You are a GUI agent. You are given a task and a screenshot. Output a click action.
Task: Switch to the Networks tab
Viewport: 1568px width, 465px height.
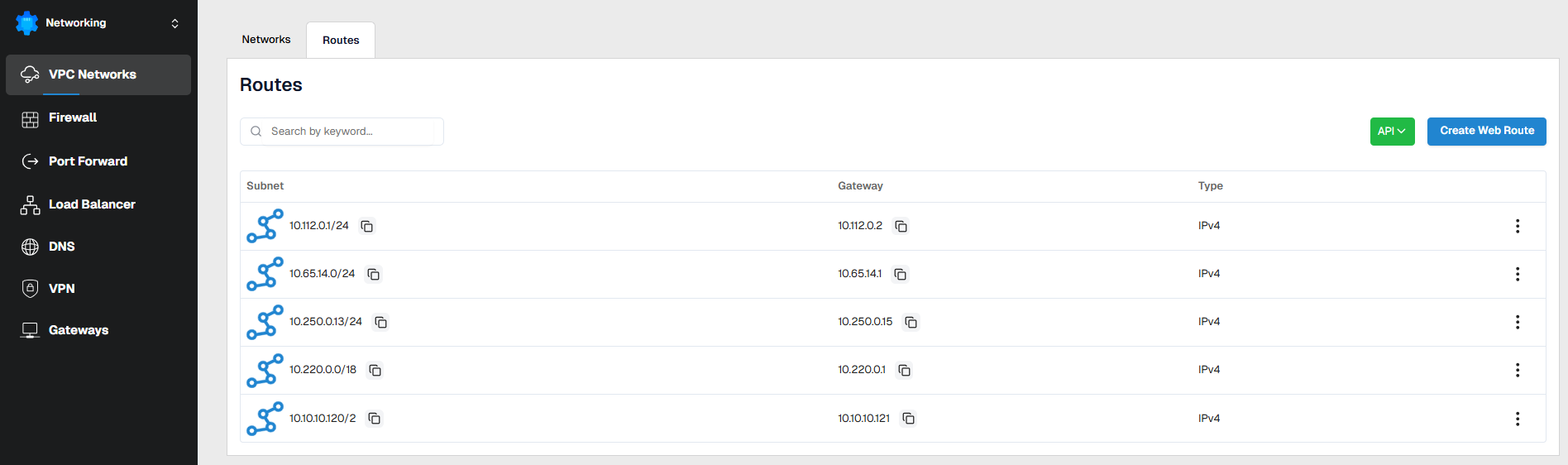(x=266, y=40)
